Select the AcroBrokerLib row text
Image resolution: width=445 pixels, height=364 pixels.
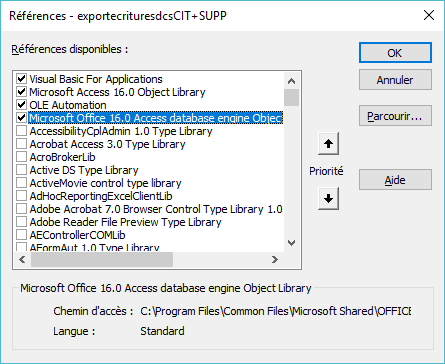[63, 157]
